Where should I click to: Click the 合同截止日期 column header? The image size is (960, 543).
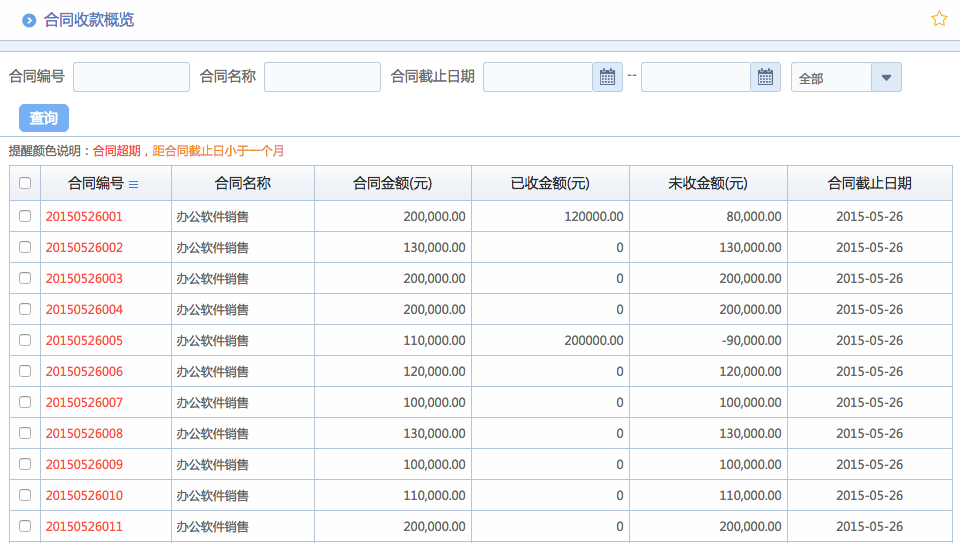pos(869,183)
